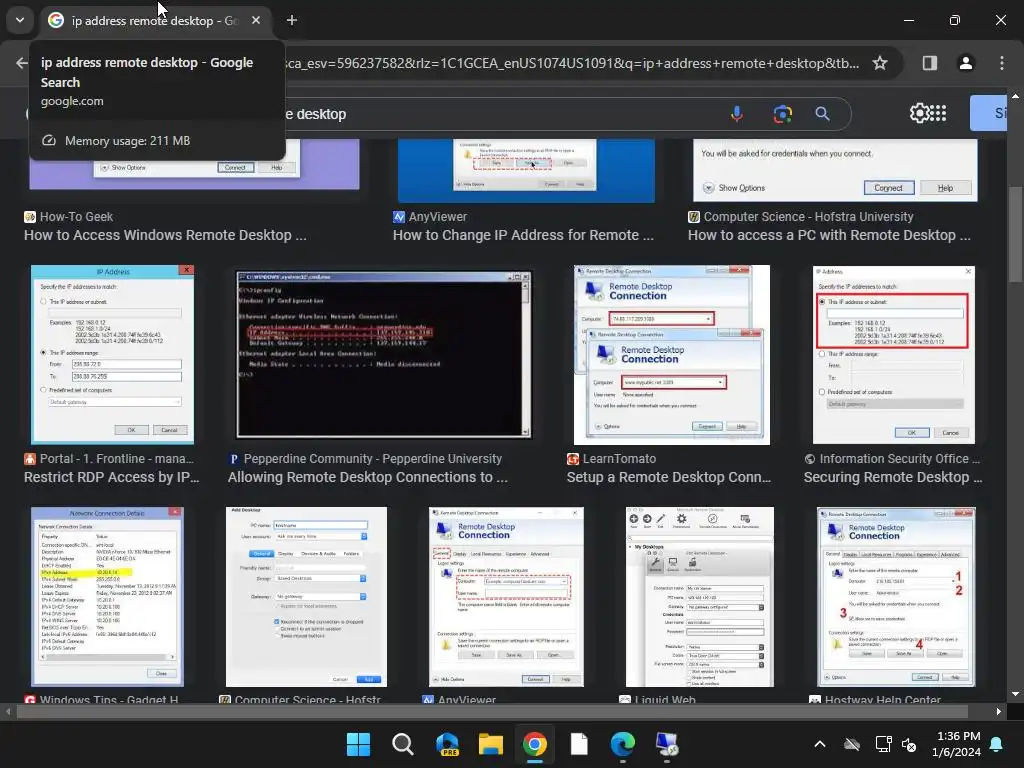Open the muted volume tray icon
The height and width of the screenshot is (768, 1024).
pyautogui.click(x=908, y=744)
